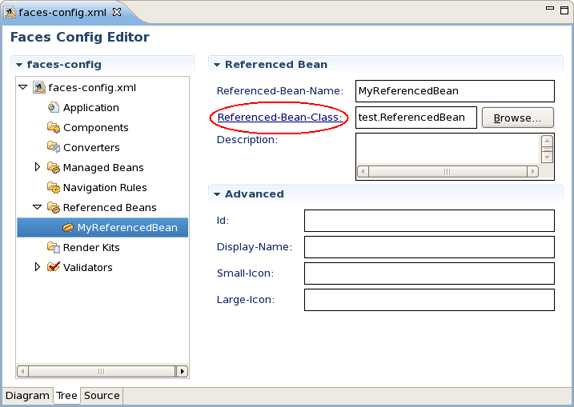This screenshot has width=574, height=407.
Task: Click the Browse... button
Action: click(517, 118)
